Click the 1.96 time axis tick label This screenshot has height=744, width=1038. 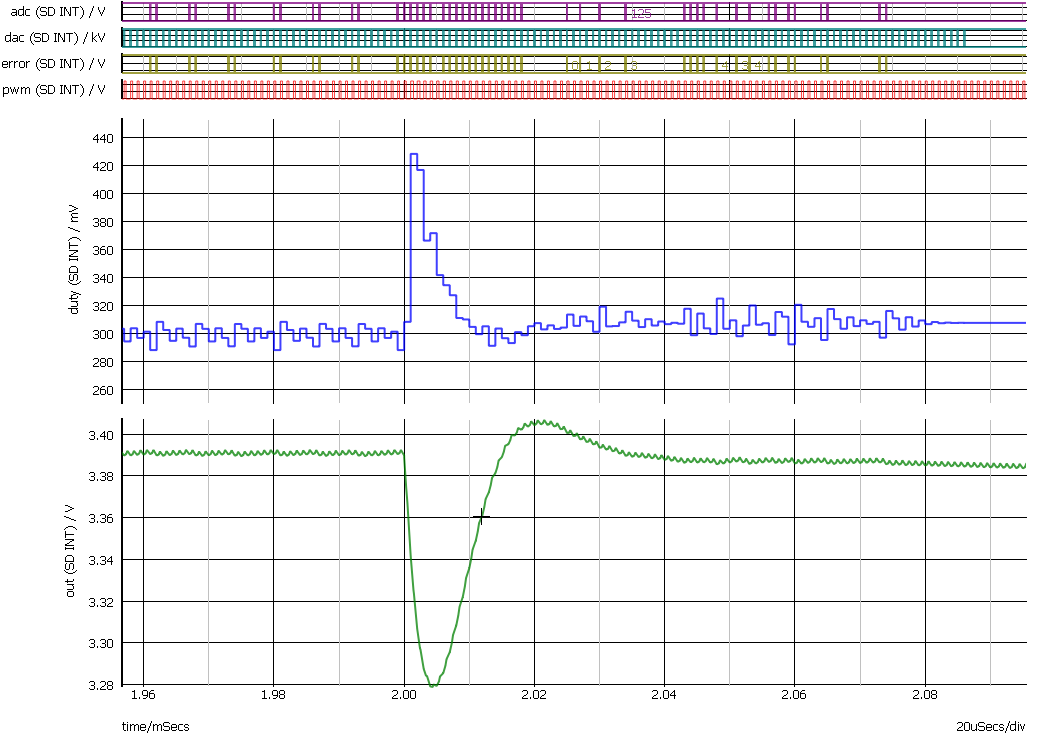click(144, 693)
